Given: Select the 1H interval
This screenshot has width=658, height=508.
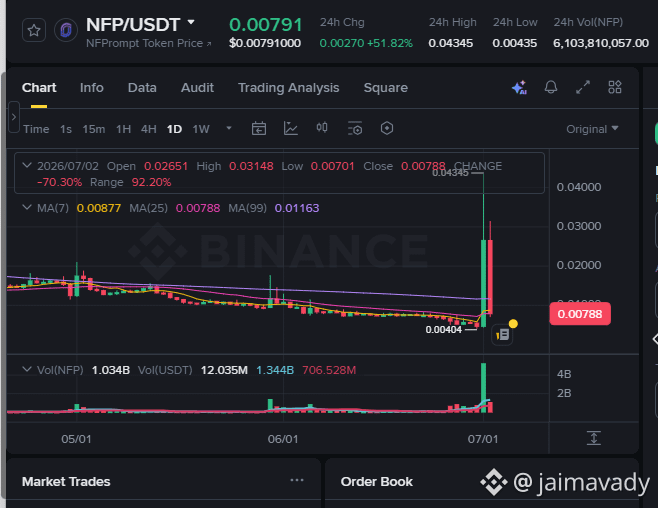Looking at the screenshot, I should point(123,129).
